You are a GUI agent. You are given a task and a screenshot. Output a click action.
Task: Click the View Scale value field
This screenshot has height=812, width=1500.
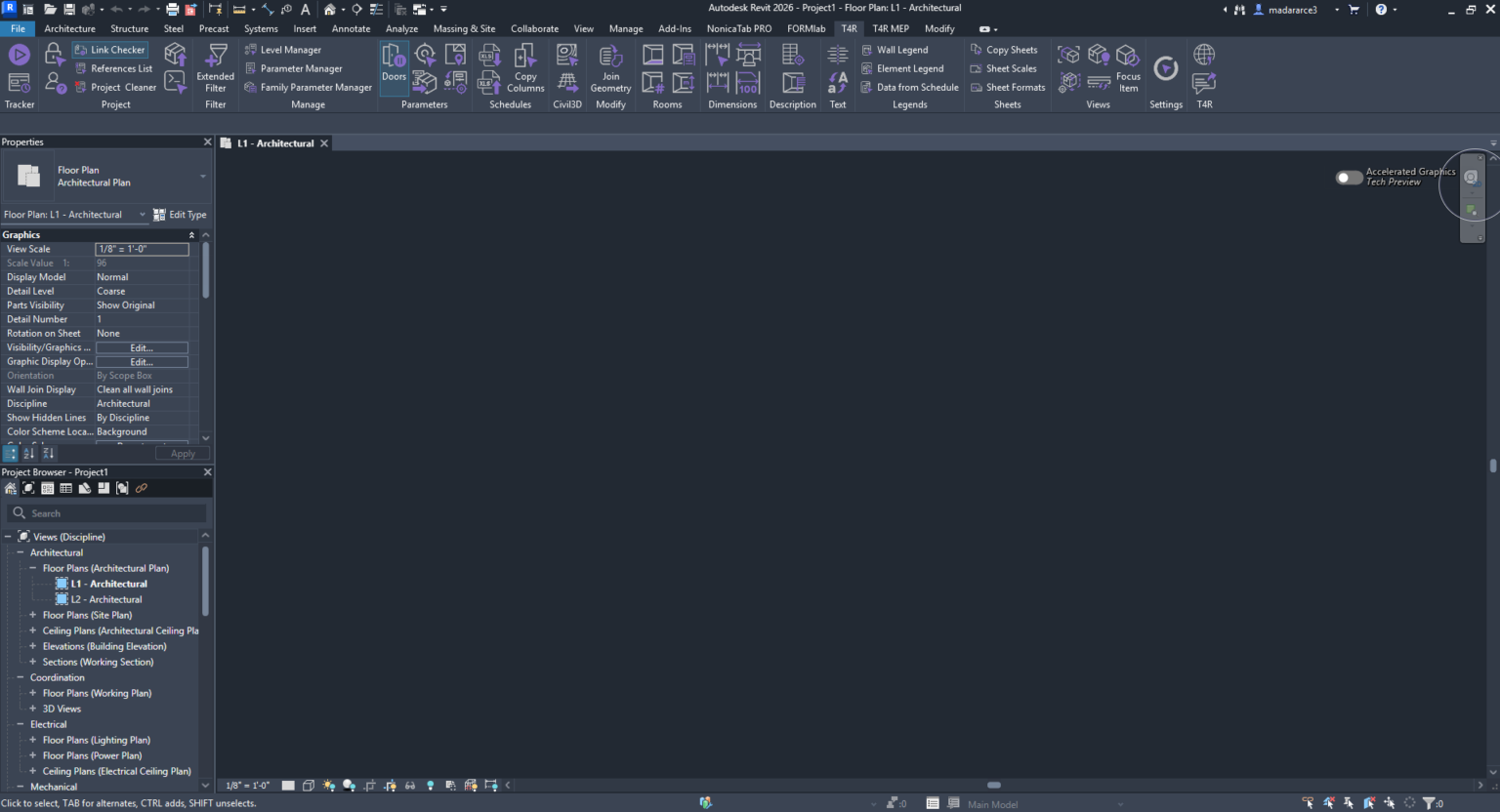[x=142, y=249]
